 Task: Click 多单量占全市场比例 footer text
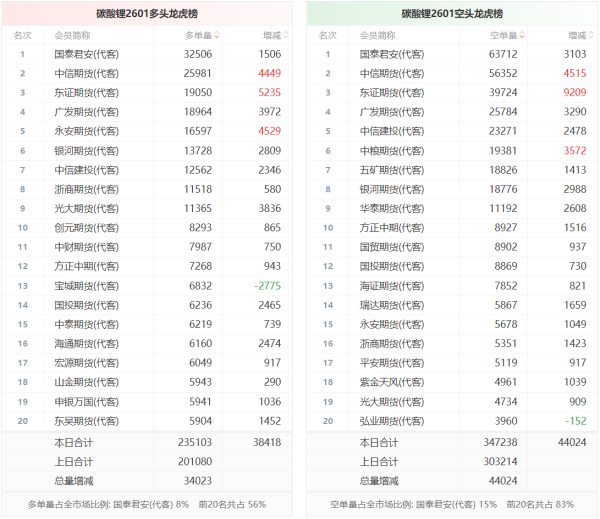147,505
